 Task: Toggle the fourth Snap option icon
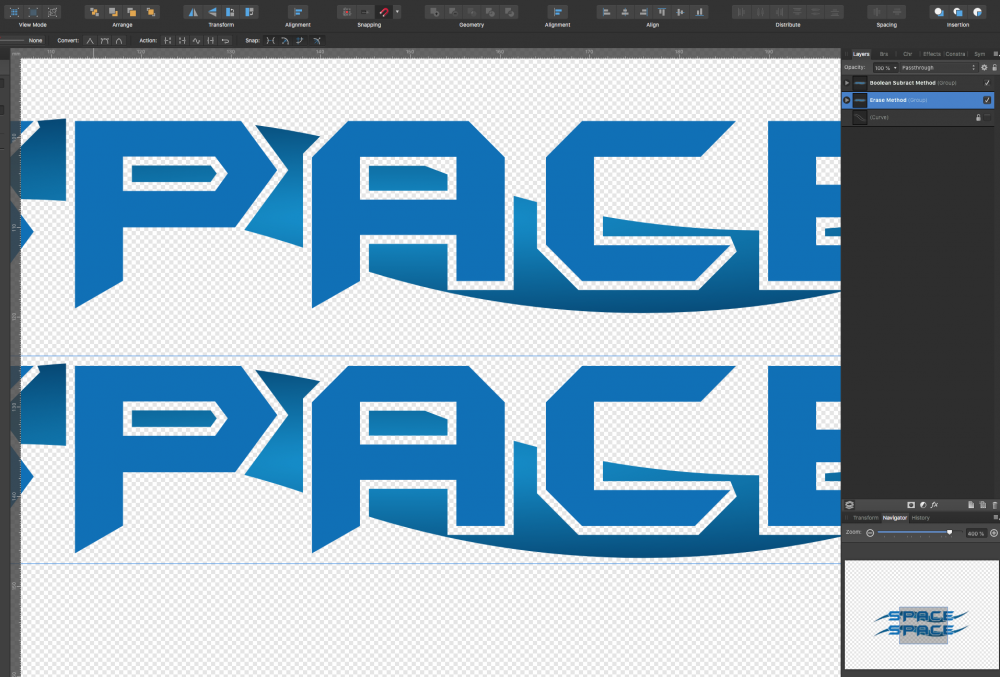coord(317,41)
